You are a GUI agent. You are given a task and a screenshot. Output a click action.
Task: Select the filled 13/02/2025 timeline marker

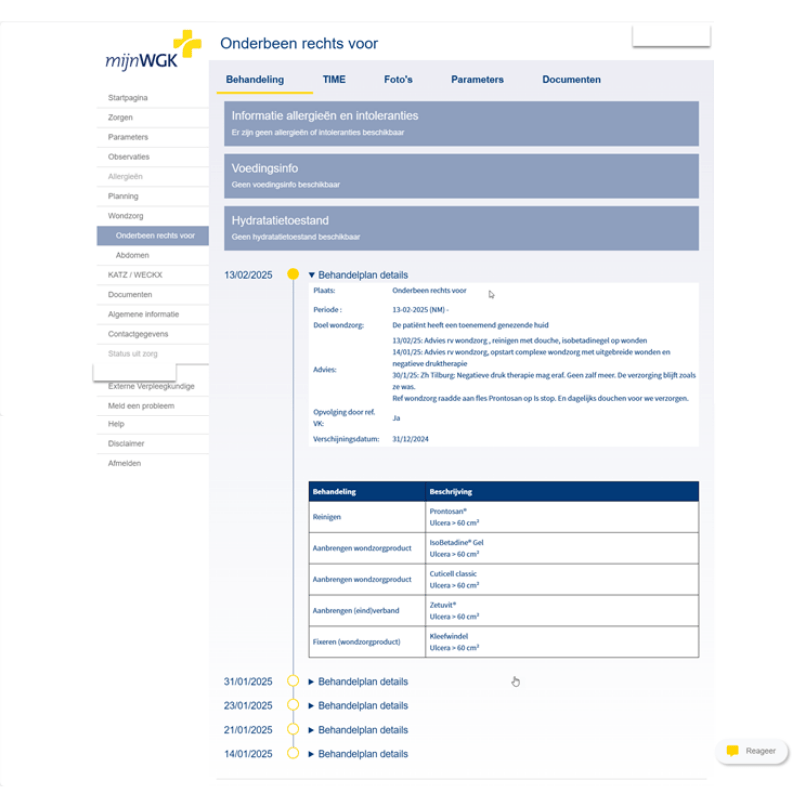click(293, 274)
